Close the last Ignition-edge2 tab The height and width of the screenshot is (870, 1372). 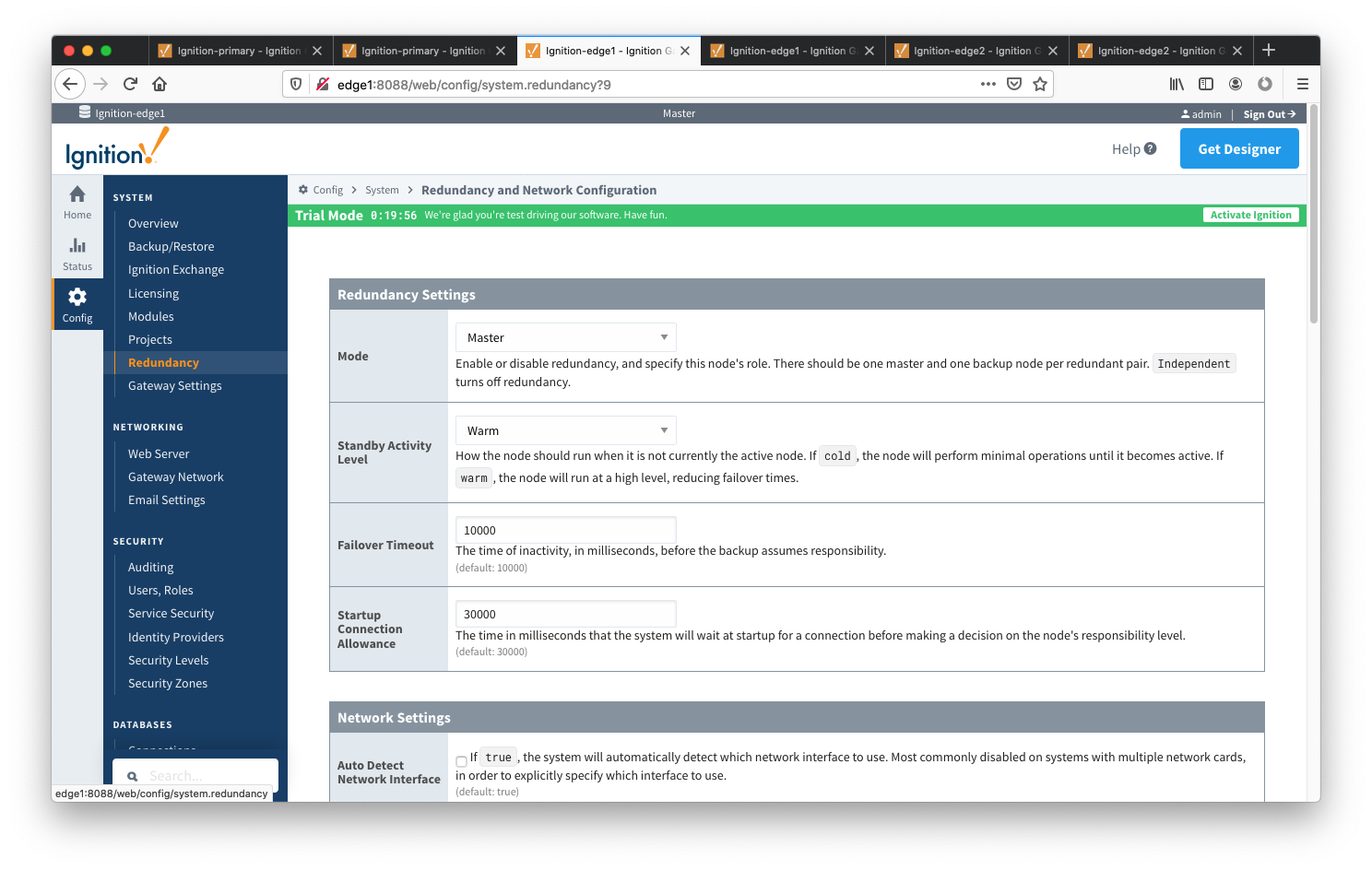tap(1237, 51)
